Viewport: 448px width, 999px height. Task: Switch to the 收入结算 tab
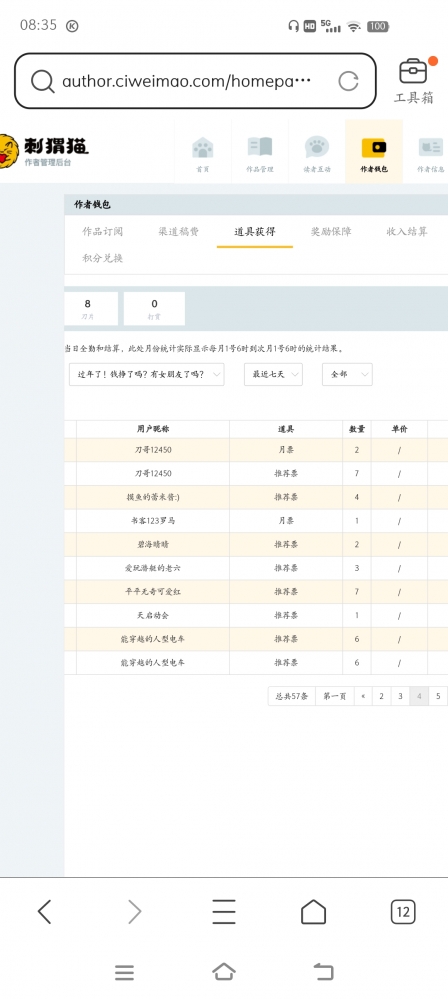pyautogui.click(x=407, y=231)
